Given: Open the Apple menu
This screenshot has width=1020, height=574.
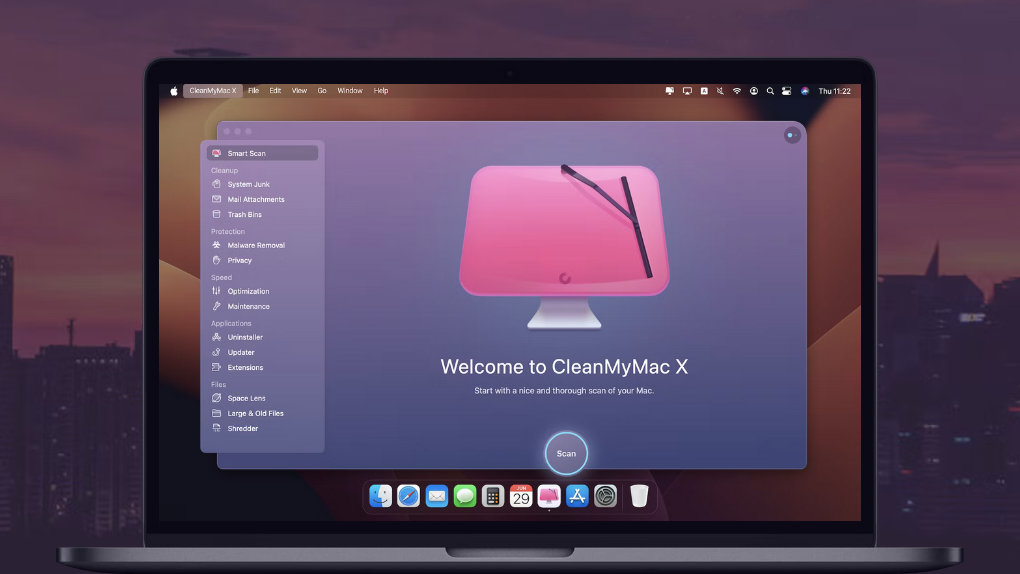Looking at the screenshot, I should click(174, 91).
